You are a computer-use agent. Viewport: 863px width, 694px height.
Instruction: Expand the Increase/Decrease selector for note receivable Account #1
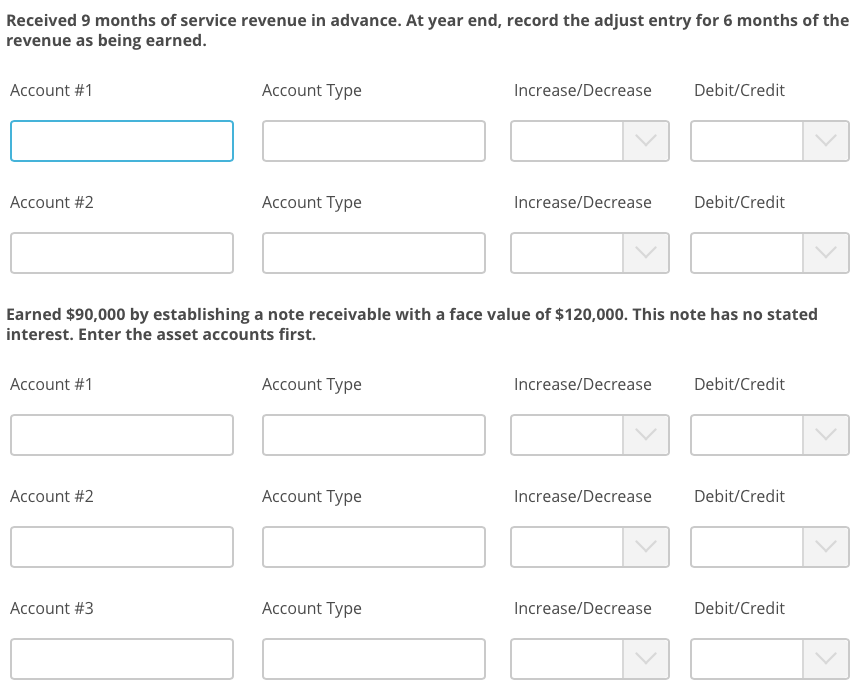pyautogui.click(x=589, y=435)
